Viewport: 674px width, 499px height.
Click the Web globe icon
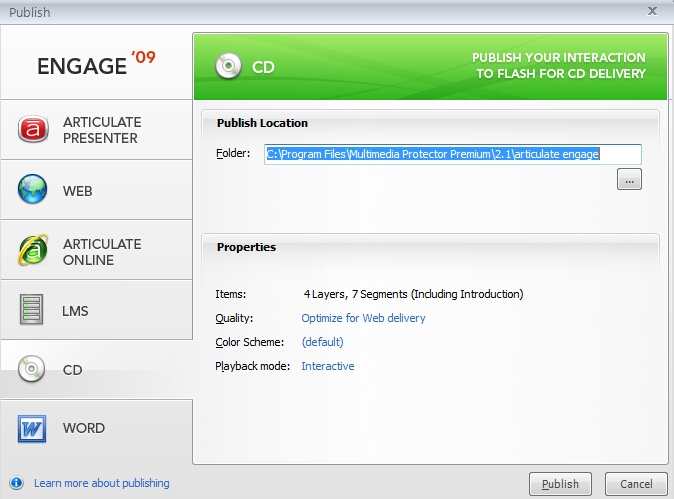click(x=33, y=190)
